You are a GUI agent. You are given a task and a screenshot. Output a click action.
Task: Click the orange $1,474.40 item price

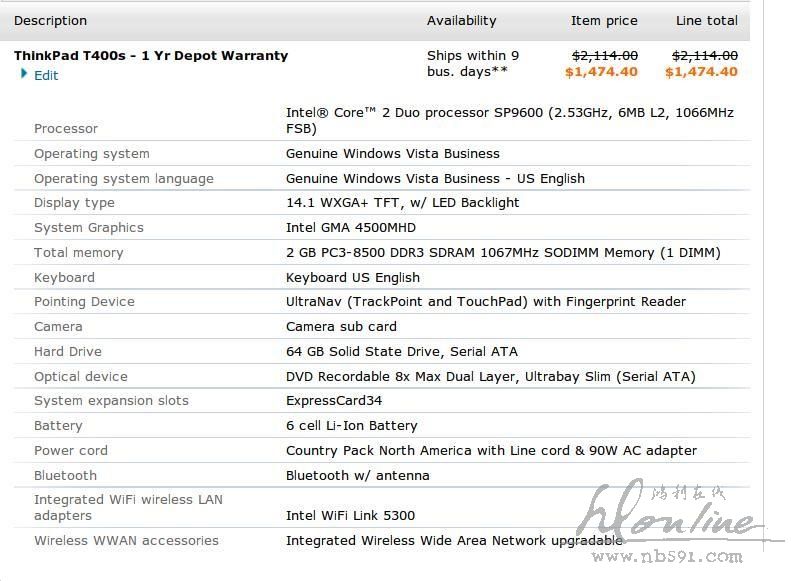click(601, 72)
